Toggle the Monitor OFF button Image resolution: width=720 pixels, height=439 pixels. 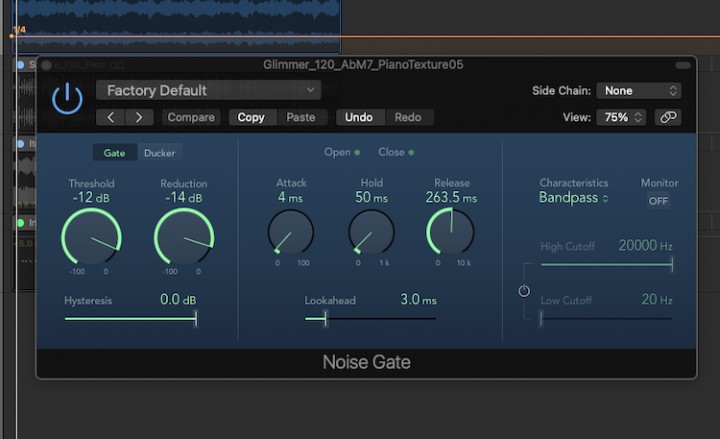[658, 201]
